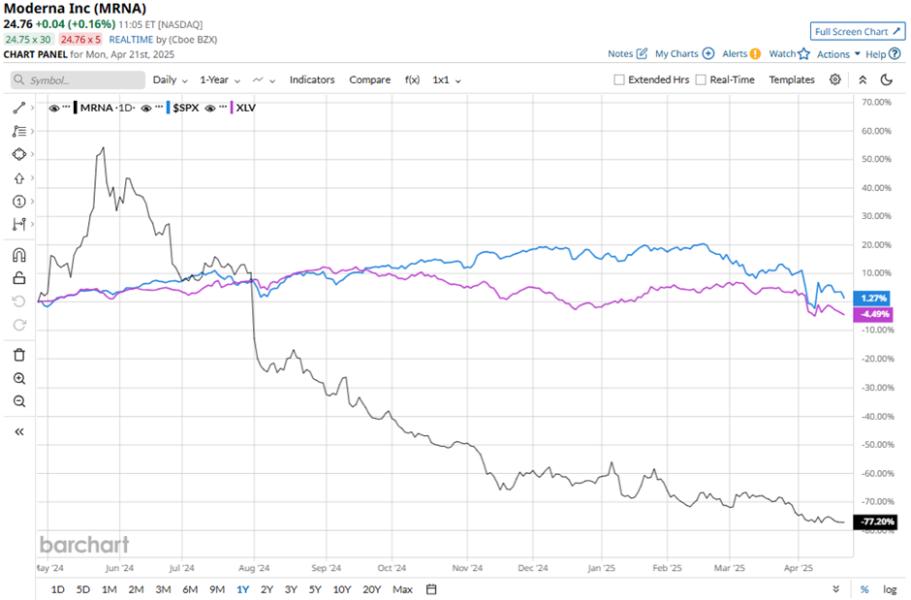
Task: Open My Charts
Action: pyautogui.click(x=684, y=54)
